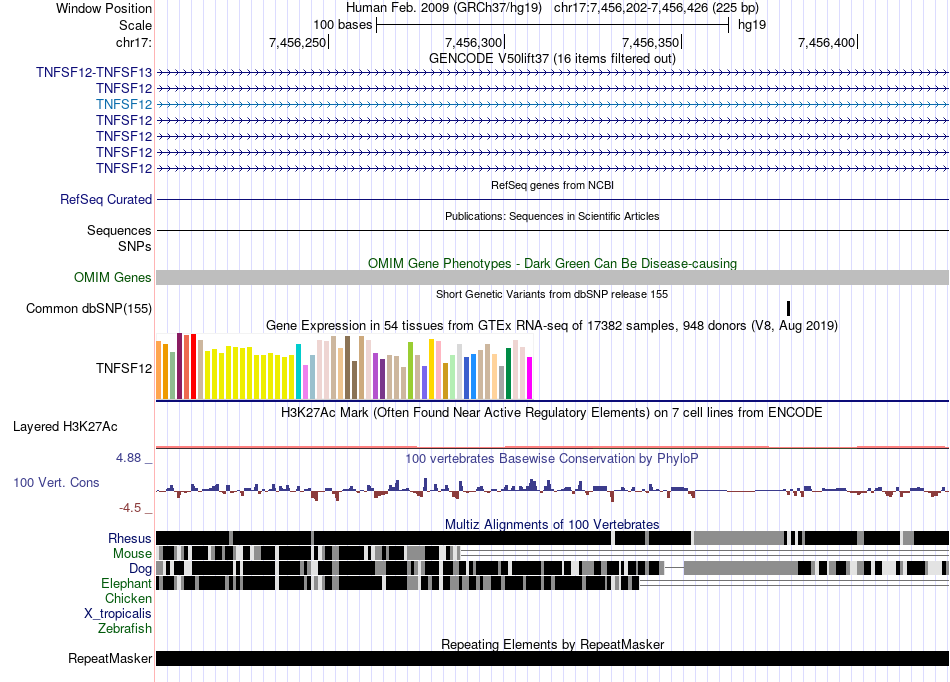950x682 pixels.
Task: Open the OMIM Genes track label
Action: pyautogui.click(x=113, y=277)
